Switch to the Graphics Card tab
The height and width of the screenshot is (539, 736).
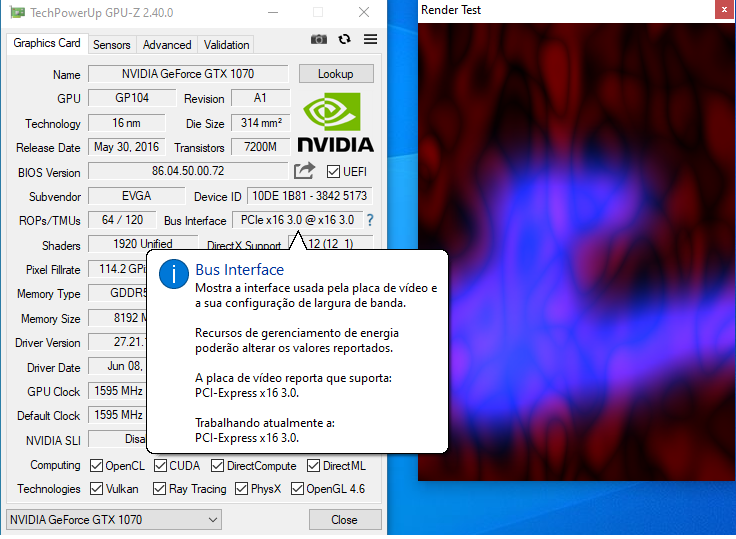[x=47, y=43]
